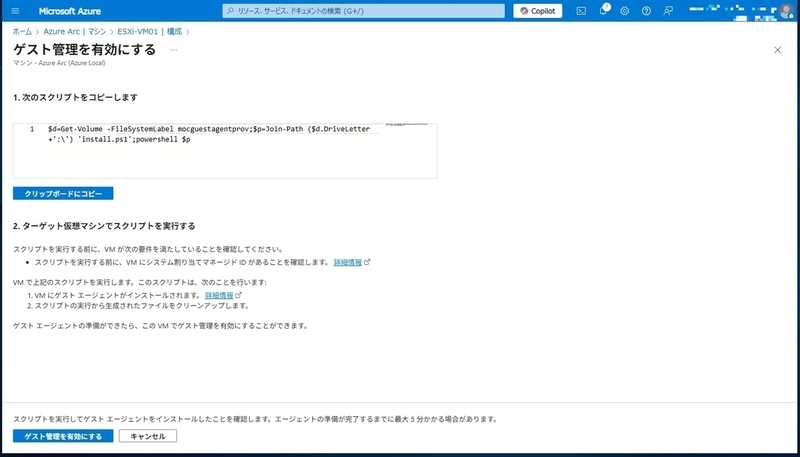Click external link icon after guest agent link
The height and width of the screenshot is (457, 800).
pos(238,295)
